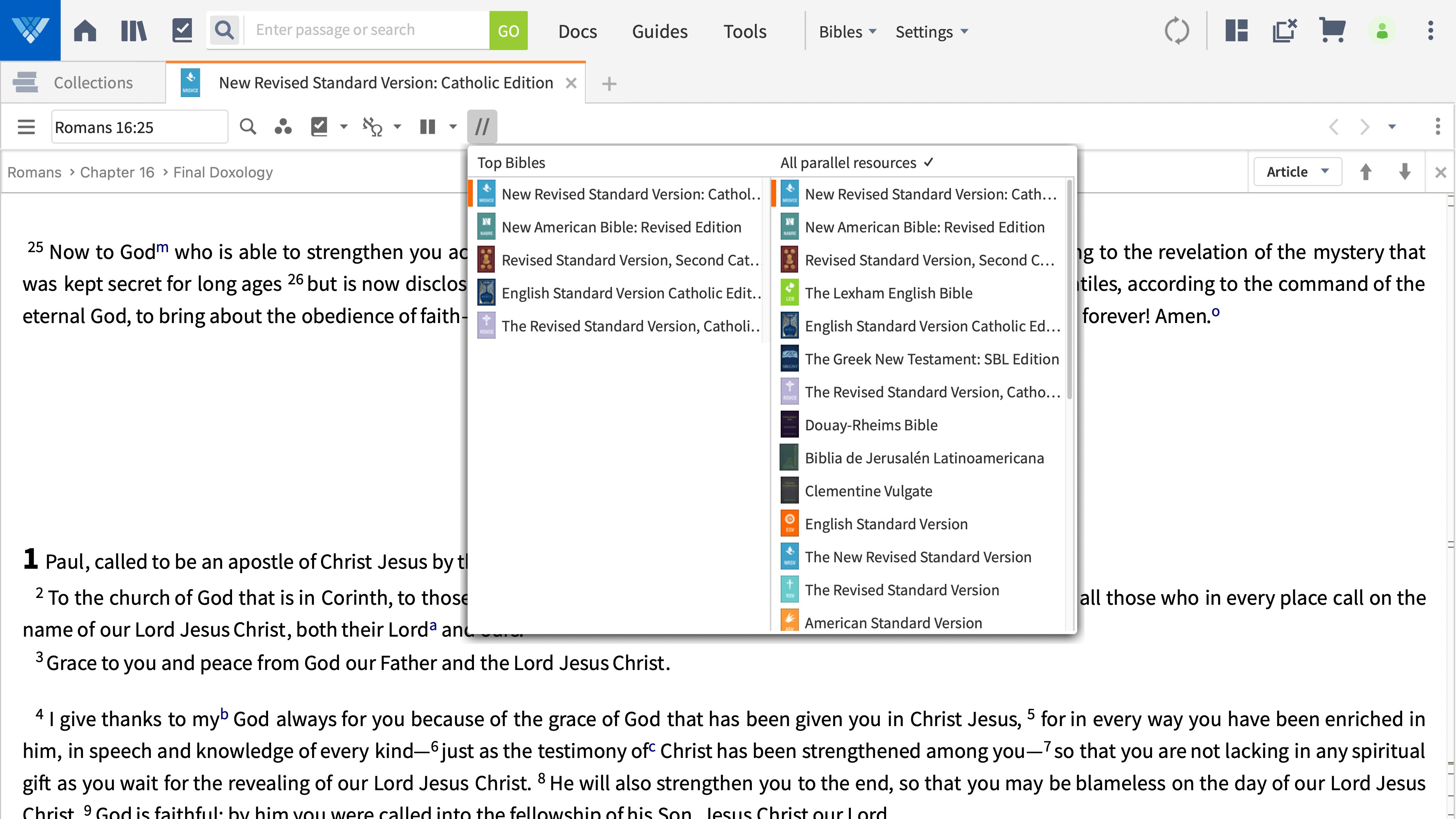
Task: Click the close all panels icon
Action: click(x=1284, y=30)
